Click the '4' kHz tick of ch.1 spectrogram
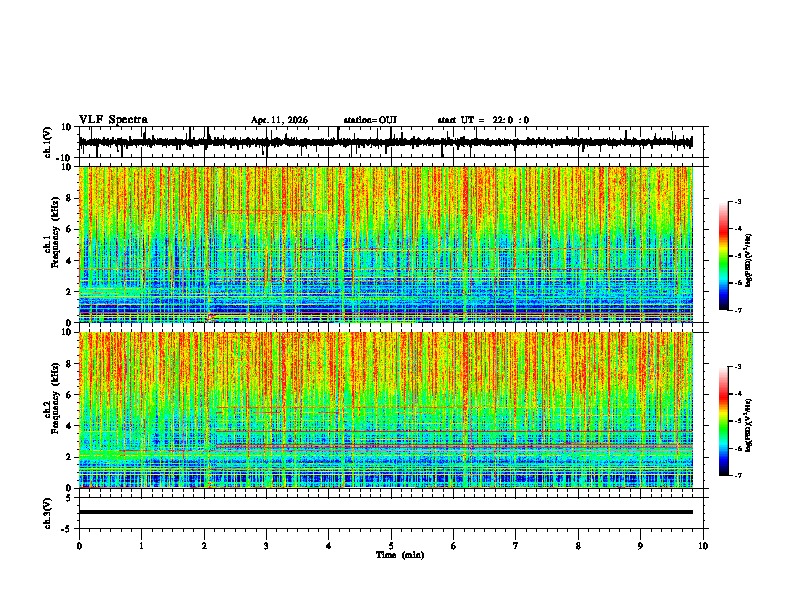Viewport: 792px width, 612px height. point(70,261)
